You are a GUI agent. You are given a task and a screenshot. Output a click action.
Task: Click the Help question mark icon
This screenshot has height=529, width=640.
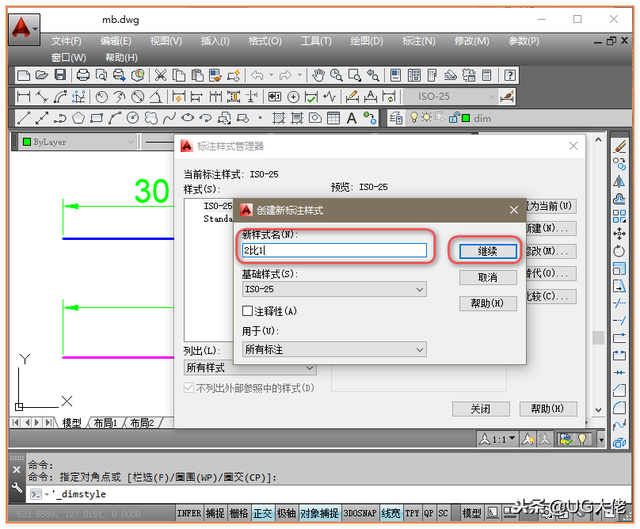coord(510,75)
